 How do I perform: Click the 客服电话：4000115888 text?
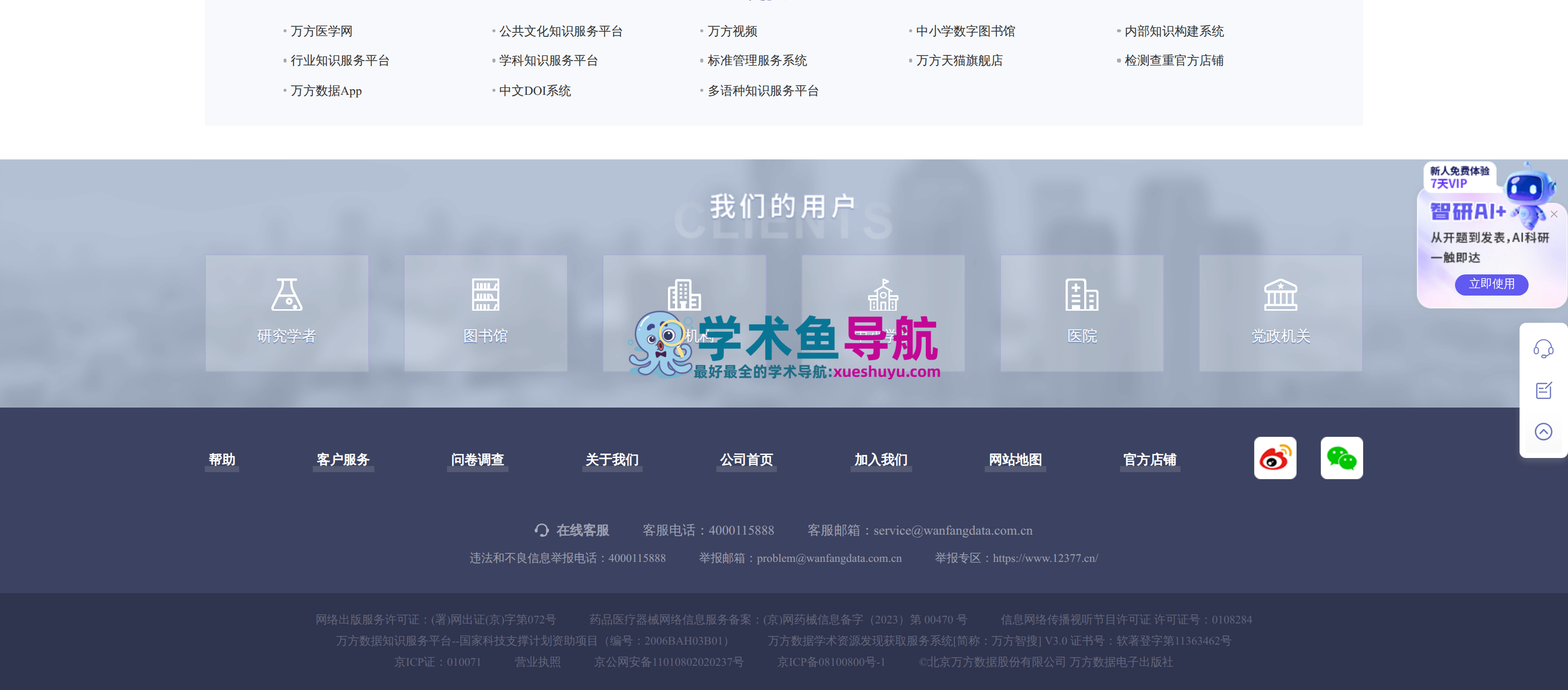(x=708, y=530)
